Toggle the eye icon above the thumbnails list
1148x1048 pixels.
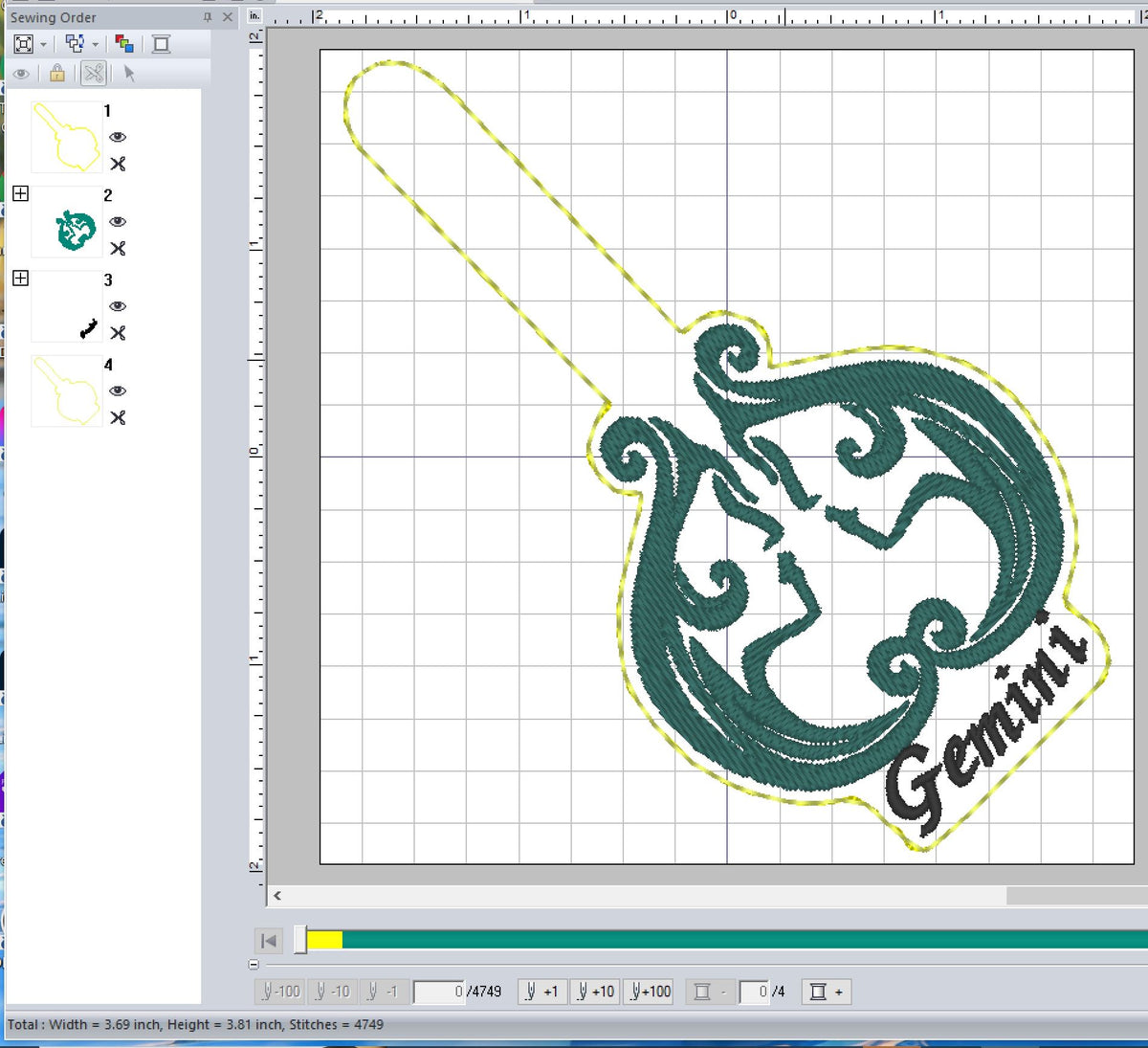(x=21, y=75)
